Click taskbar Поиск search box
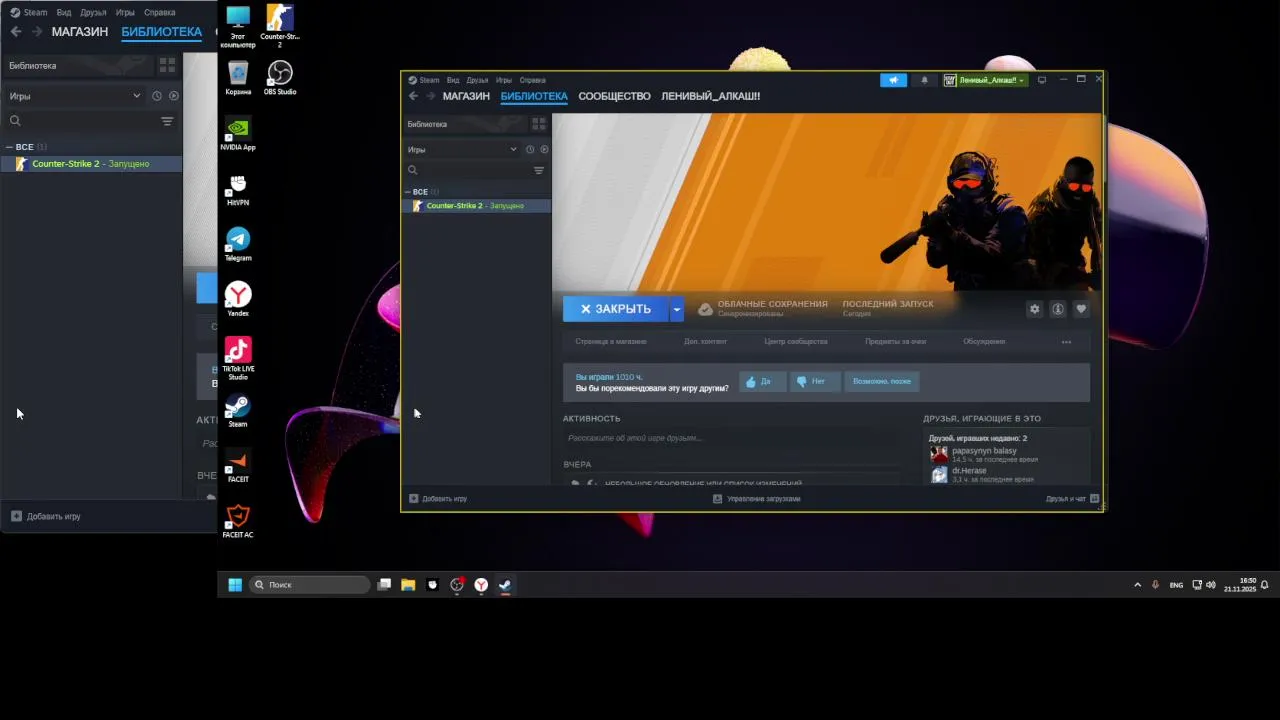This screenshot has width=1280, height=720. (308, 585)
